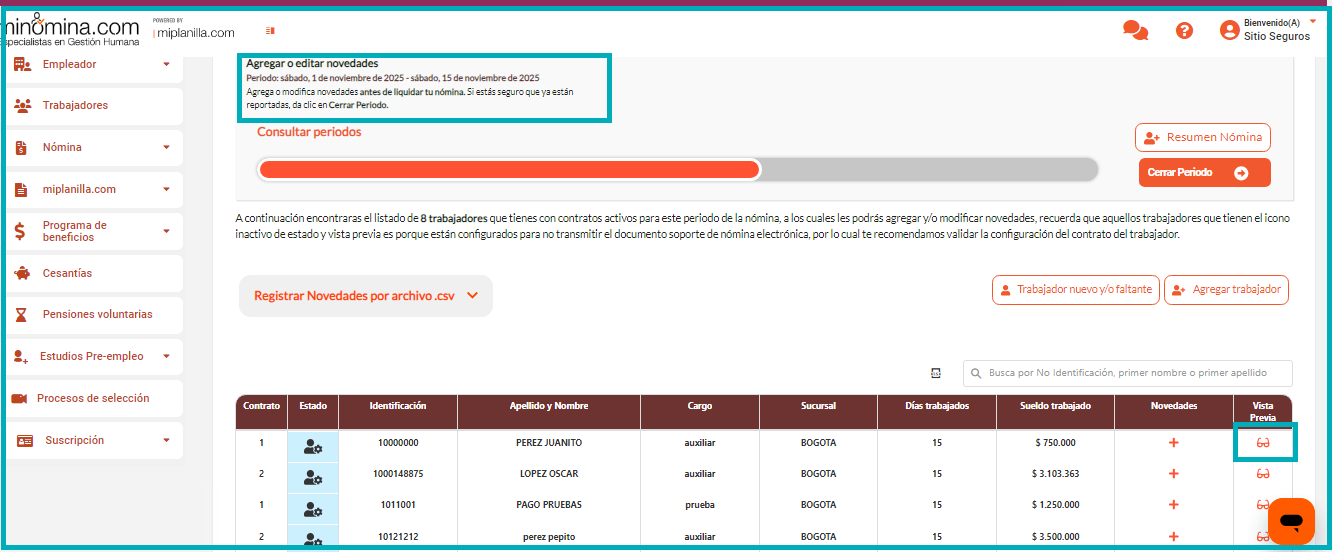Viewport: 1332px width, 552px height.
Task: Click Estado icon for PAGO PRUEBAS
Action: 312,505
